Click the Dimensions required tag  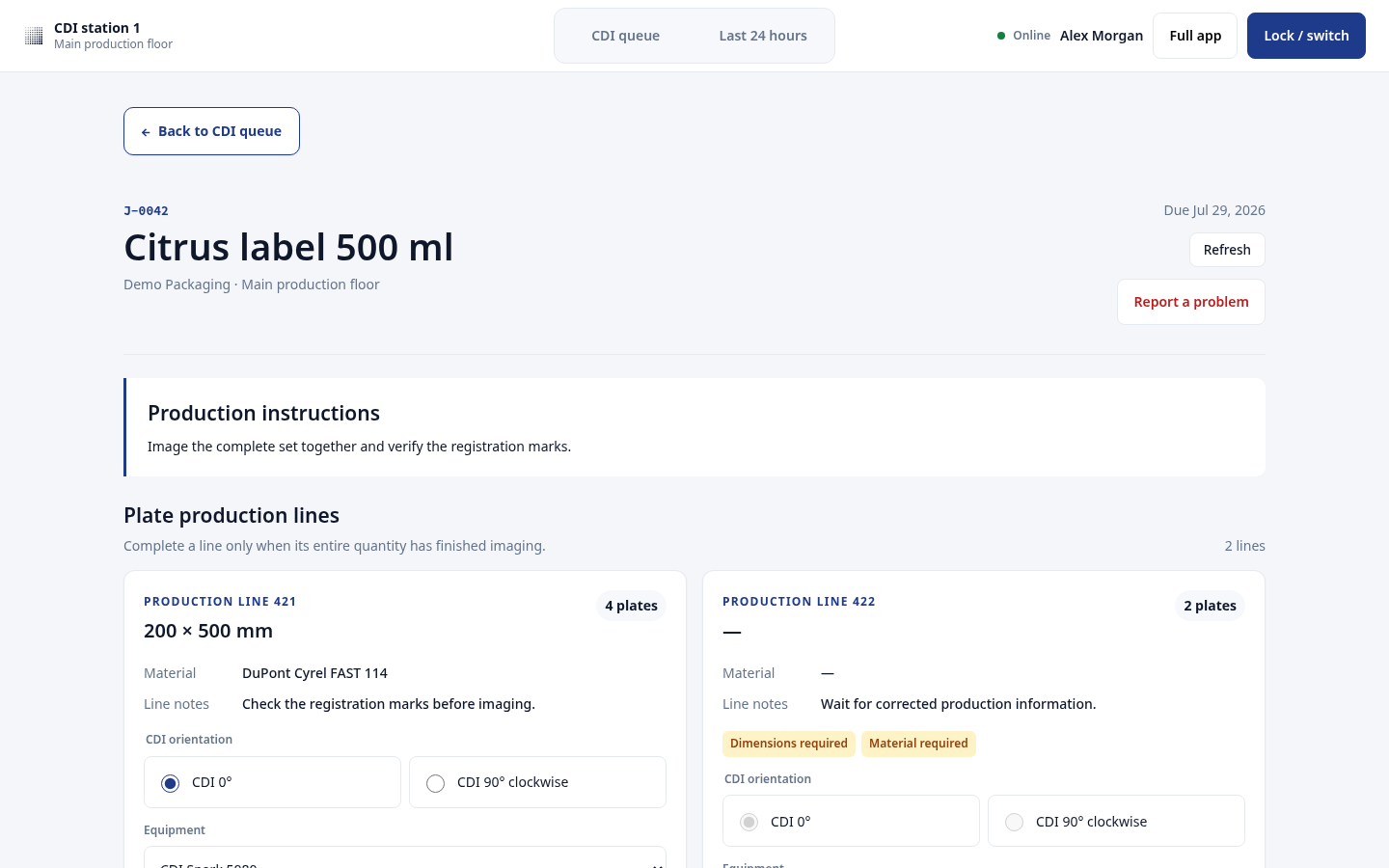[789, 744]
